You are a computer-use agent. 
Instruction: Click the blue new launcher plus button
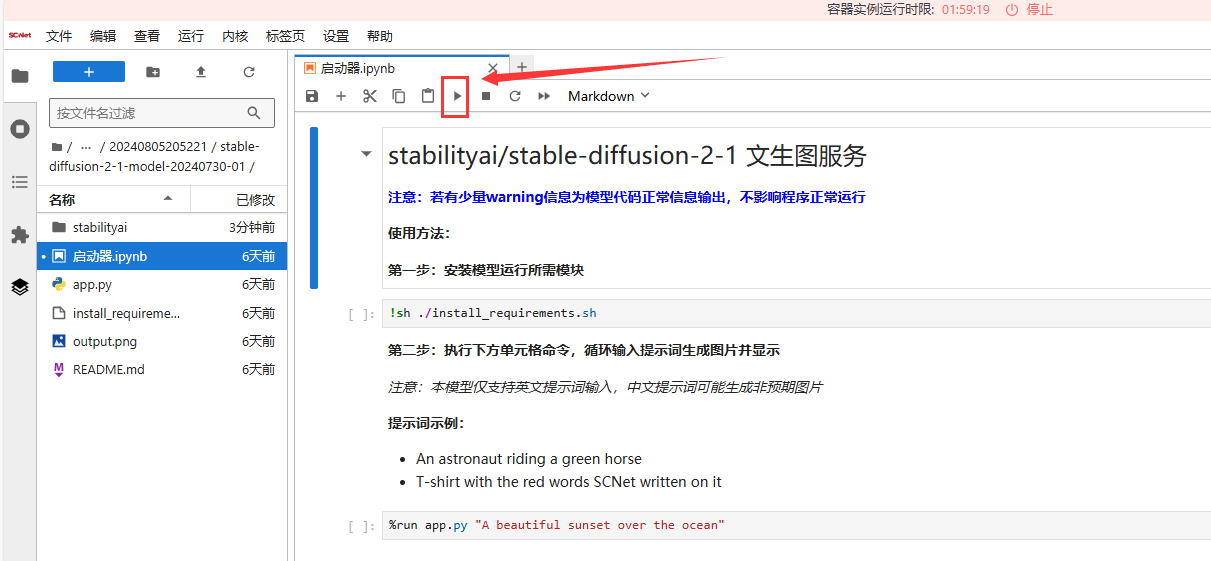(x=89, y=72)
